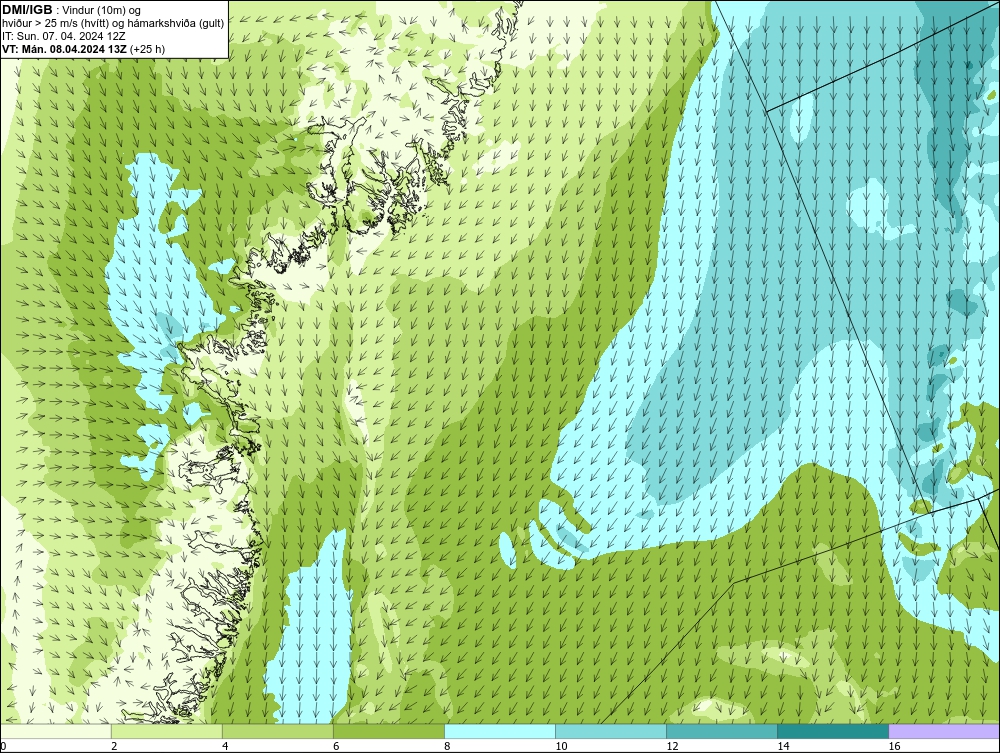This screenshot has height=753, width=1000.
Task: Click the legend tick label '0'
Action: click(3, 747)
